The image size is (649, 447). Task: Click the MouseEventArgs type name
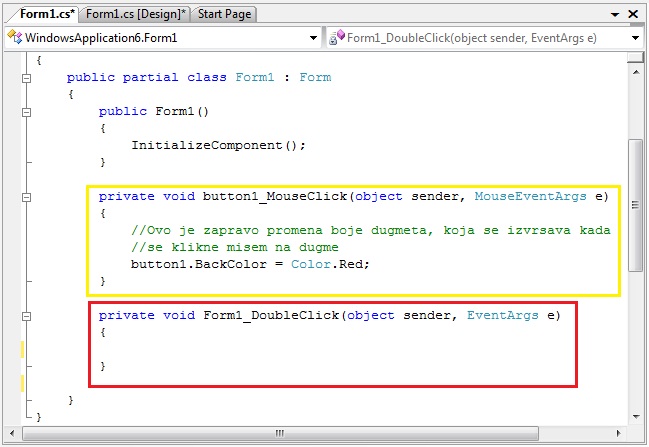point(530,196)
